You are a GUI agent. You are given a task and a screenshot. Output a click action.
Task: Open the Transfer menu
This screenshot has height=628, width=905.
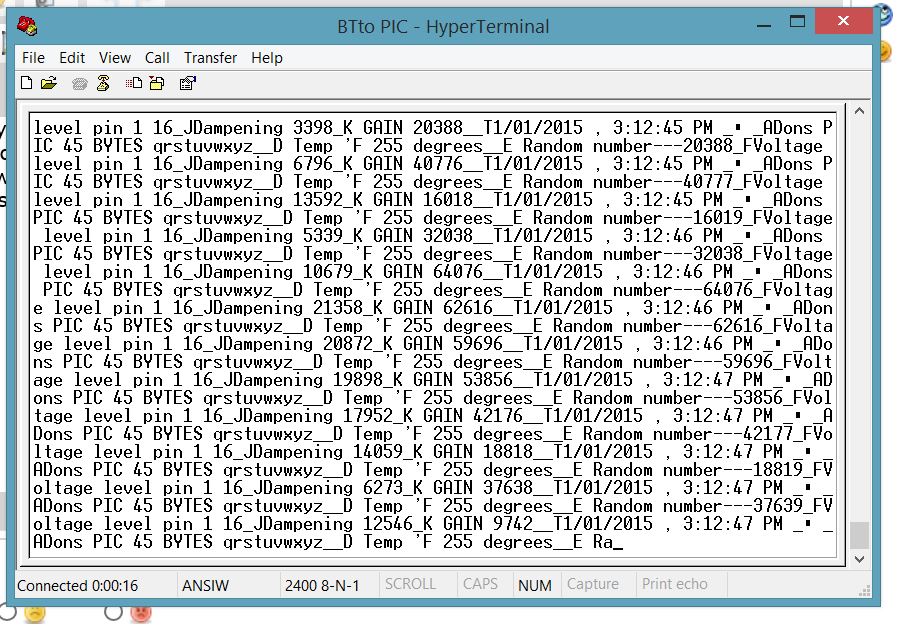click(x=210, y=58)
